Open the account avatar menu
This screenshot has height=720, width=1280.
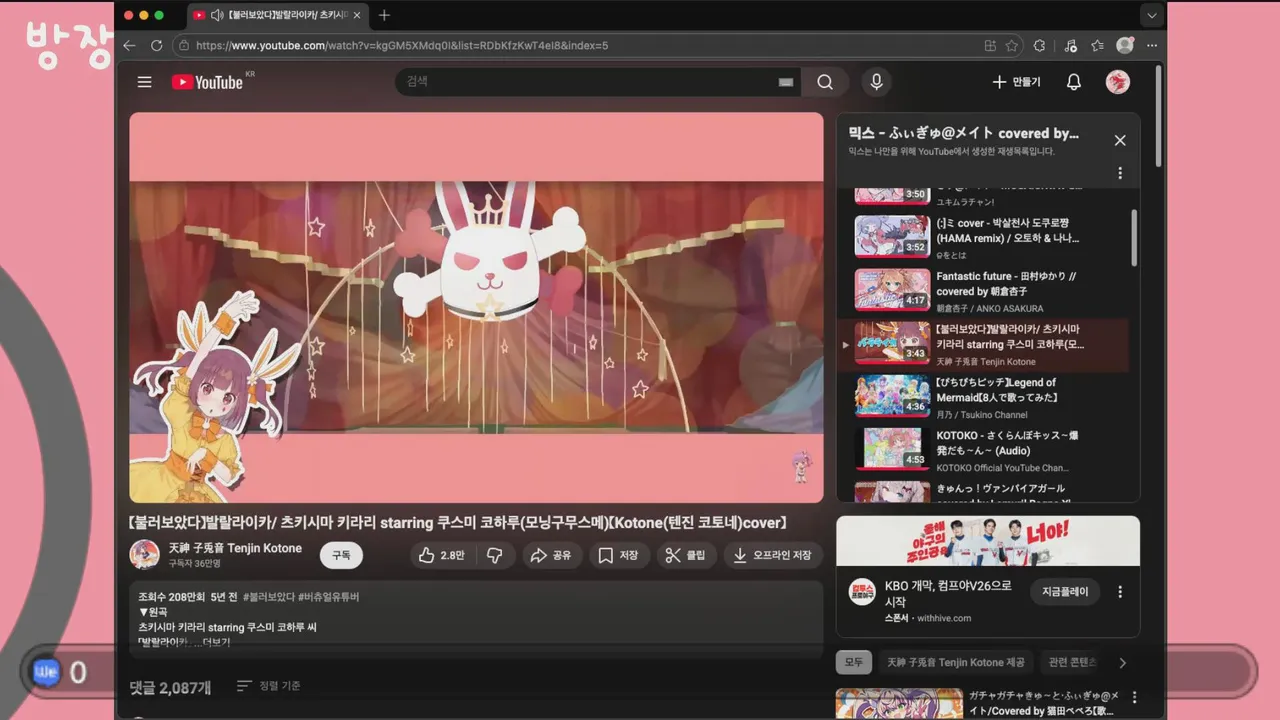[1117, 82]
